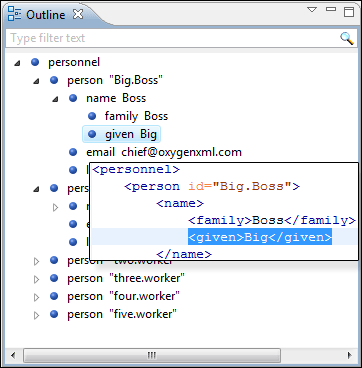Select the Outline tab
The height and width of the screenshot is (368, 362).
coord(46,15)
